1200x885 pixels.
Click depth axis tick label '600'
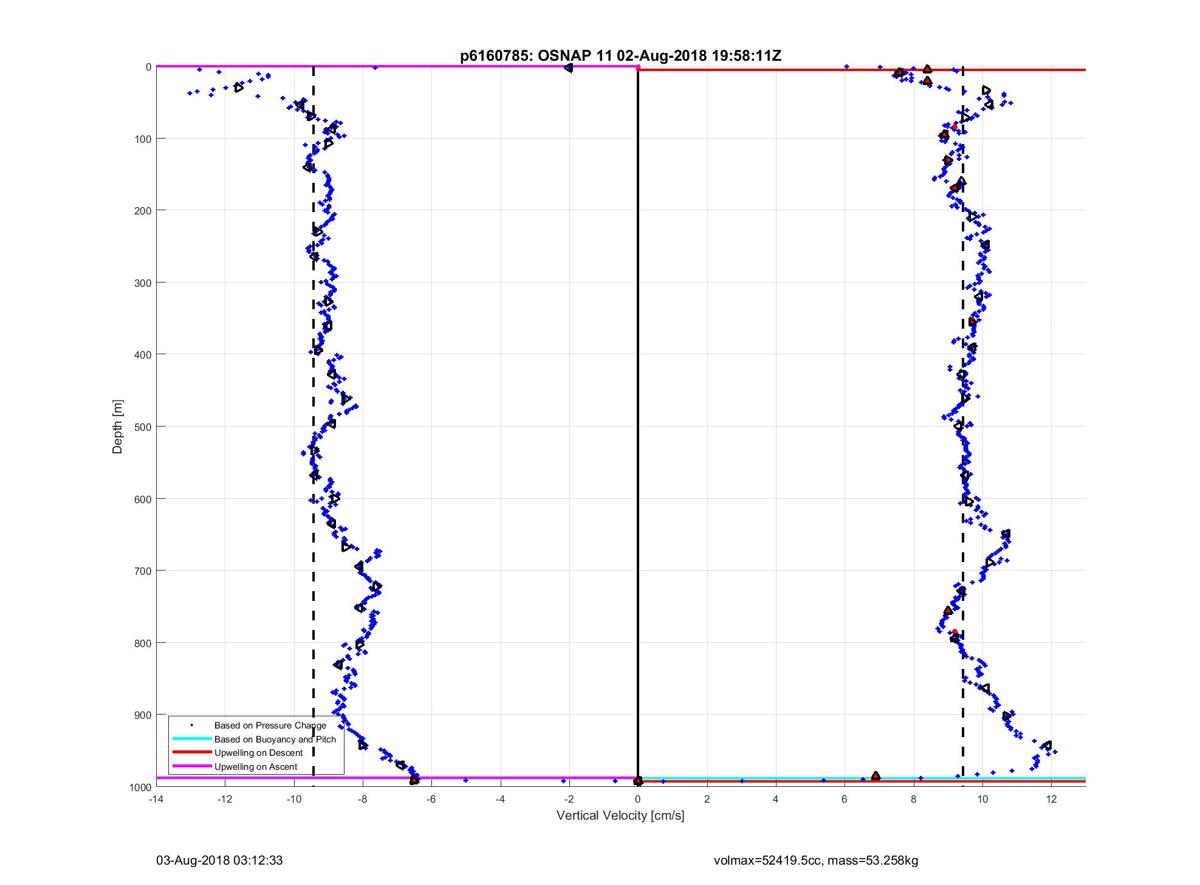point(142,498)
